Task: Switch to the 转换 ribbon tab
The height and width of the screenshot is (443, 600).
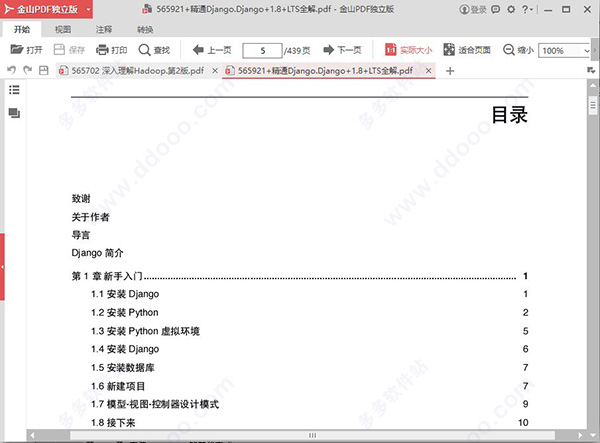Action: tap(145, 29)
